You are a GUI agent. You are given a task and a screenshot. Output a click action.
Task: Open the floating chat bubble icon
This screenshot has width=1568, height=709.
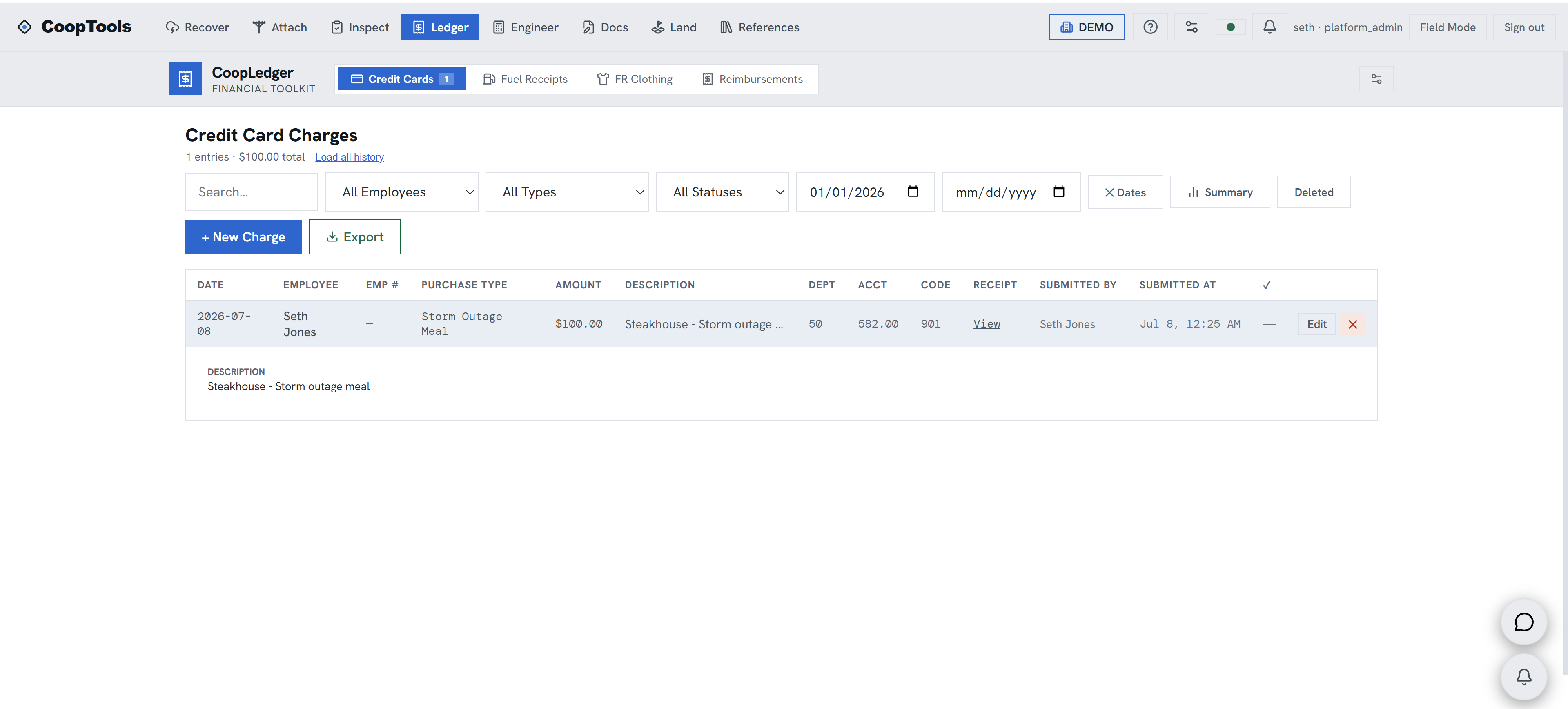click(x=1523, y=622)
